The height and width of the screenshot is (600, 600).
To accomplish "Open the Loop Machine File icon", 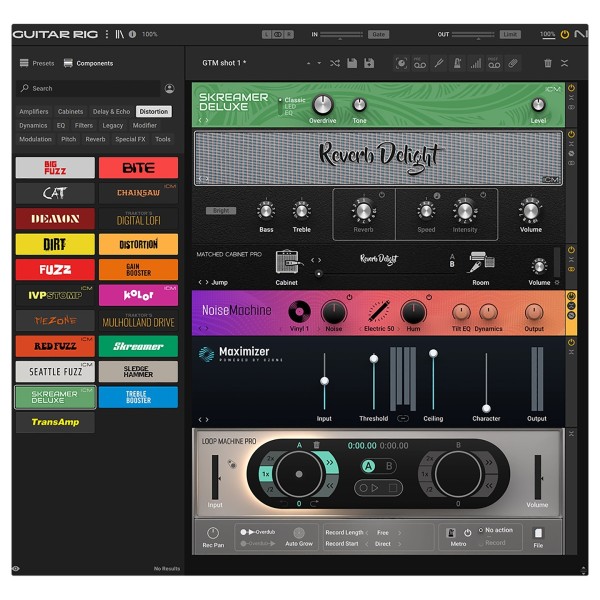I will pos(538,533).
